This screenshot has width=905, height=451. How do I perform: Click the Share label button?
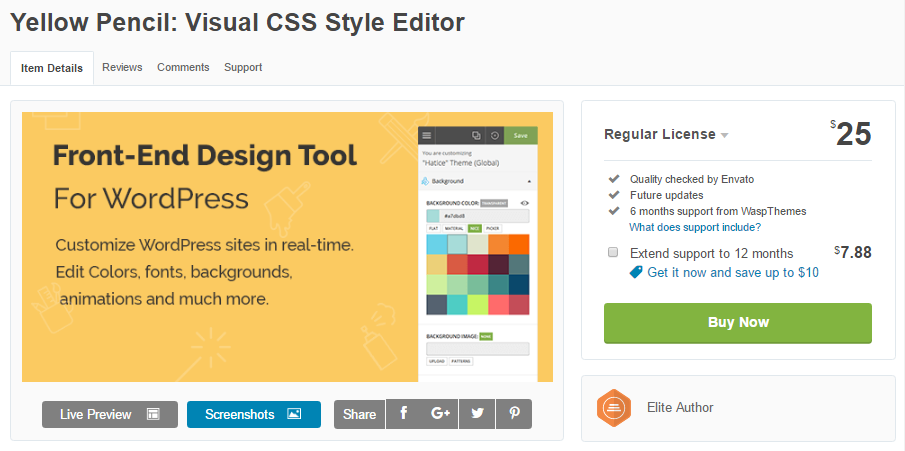click(360, 415)
